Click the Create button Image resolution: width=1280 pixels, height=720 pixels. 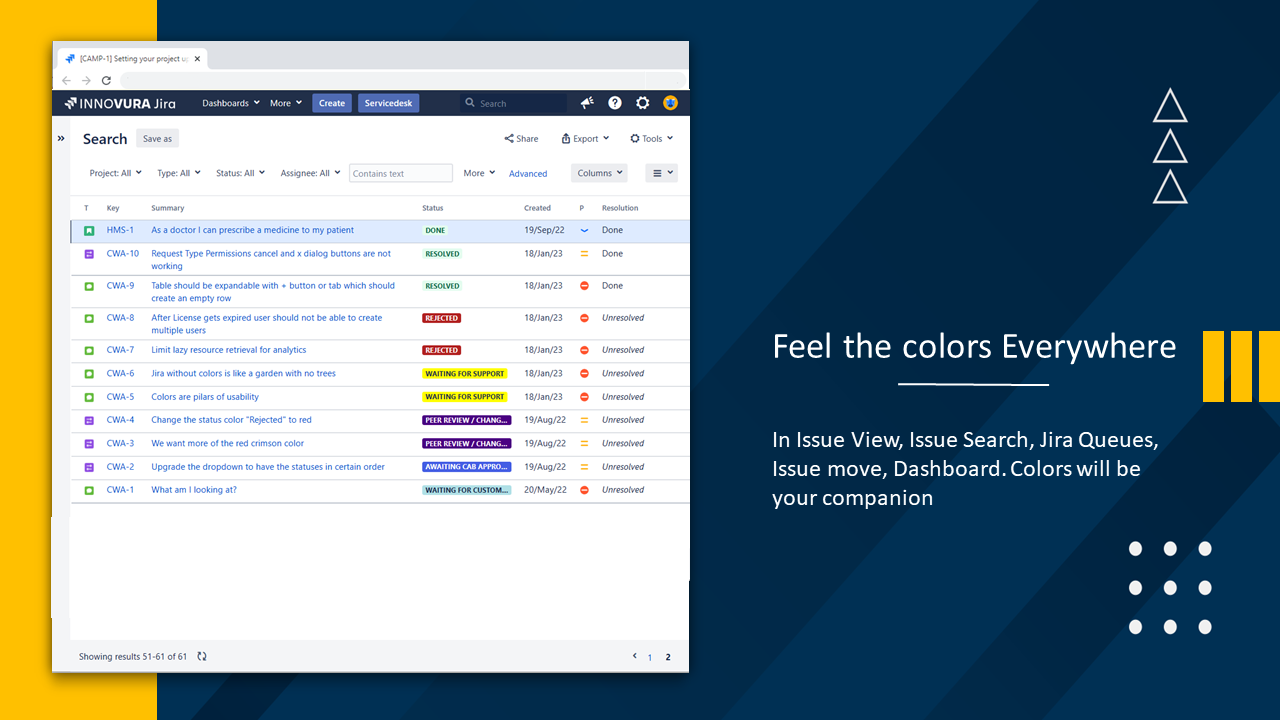pos(332,103)
